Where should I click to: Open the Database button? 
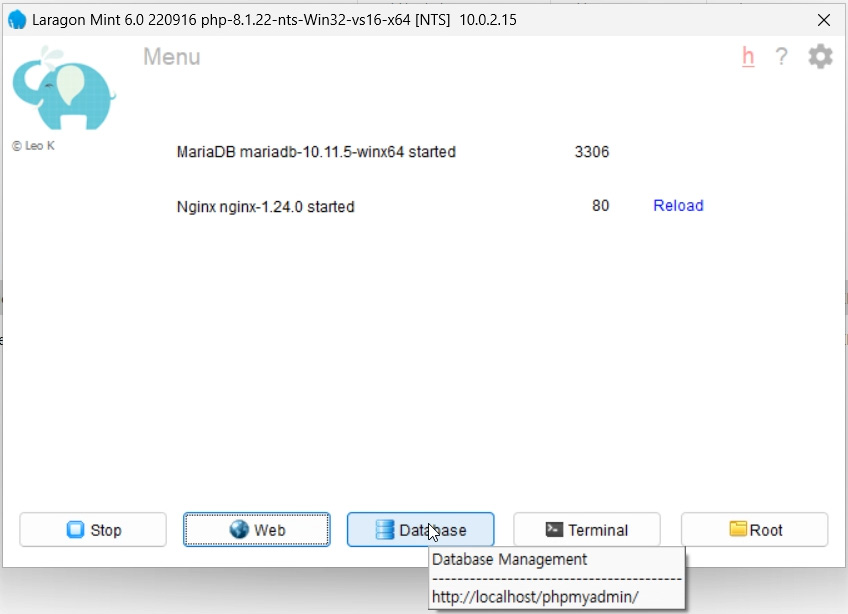(x=421, y=530)
